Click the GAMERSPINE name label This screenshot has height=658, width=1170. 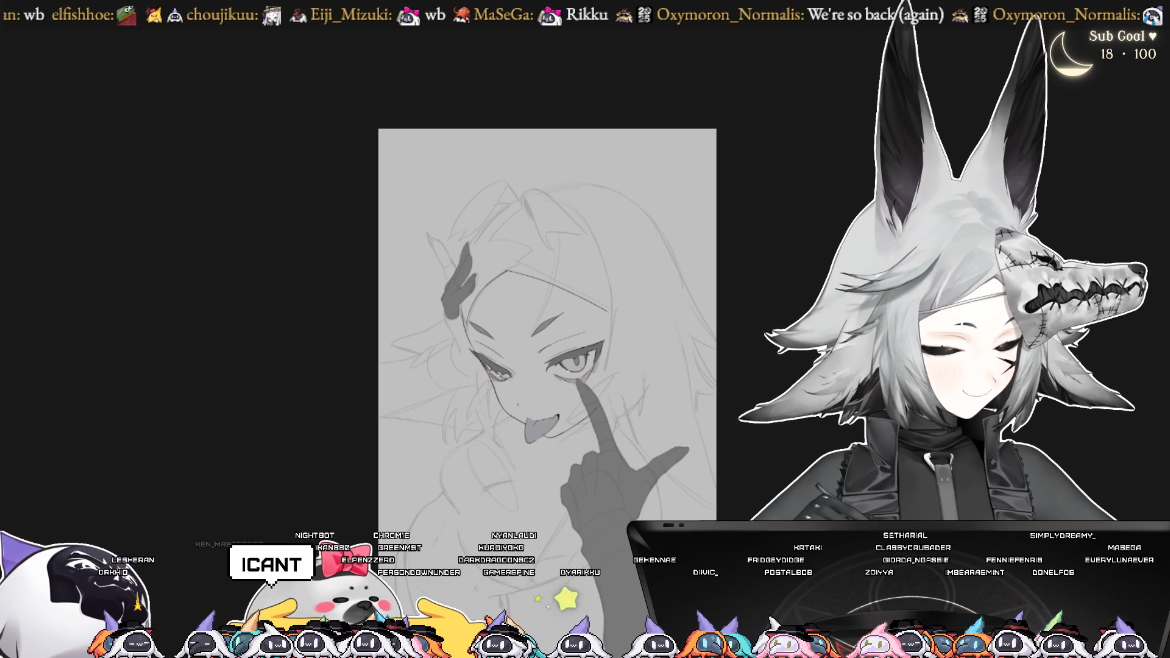(x=508, y=573)
